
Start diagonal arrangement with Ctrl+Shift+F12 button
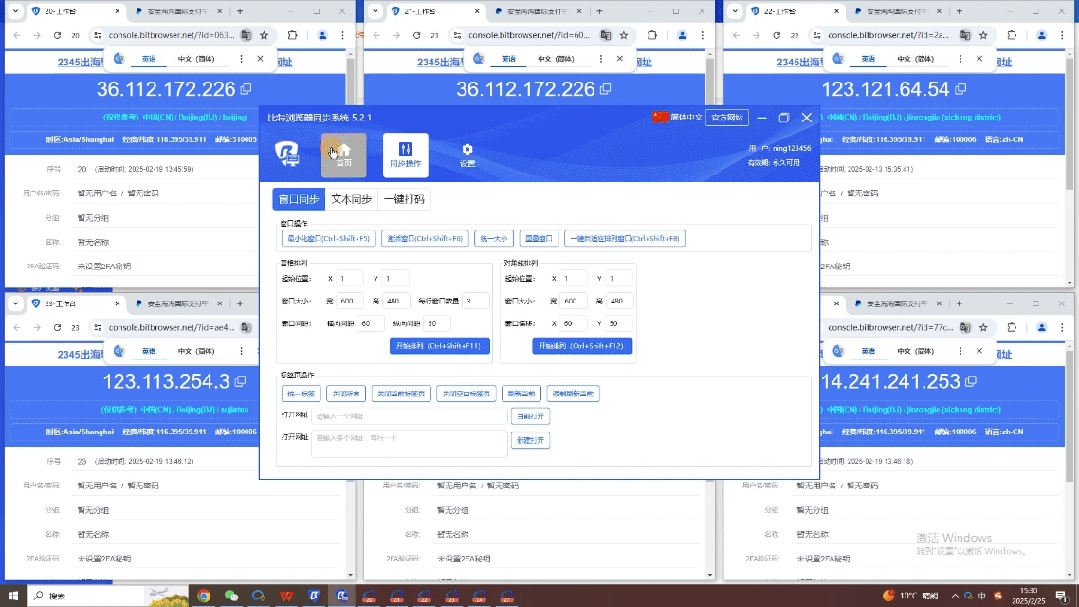pos(582,345)
